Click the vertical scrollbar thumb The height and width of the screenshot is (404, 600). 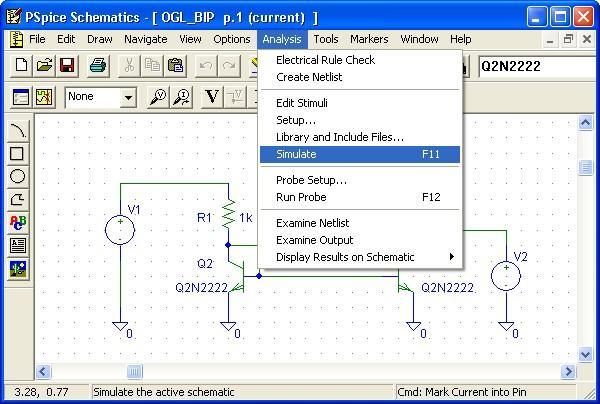point(585,168)
